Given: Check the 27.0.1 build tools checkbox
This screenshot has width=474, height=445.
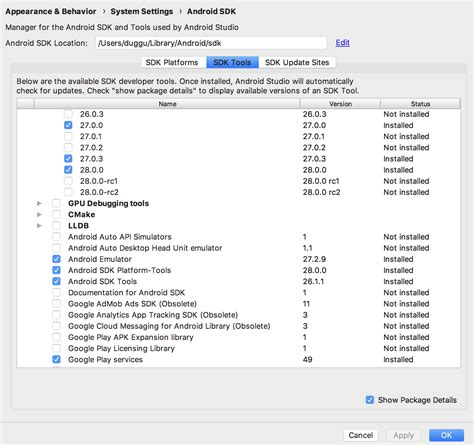Looking at the screenshot, I should pyautogui.click(x=68, y=136).
